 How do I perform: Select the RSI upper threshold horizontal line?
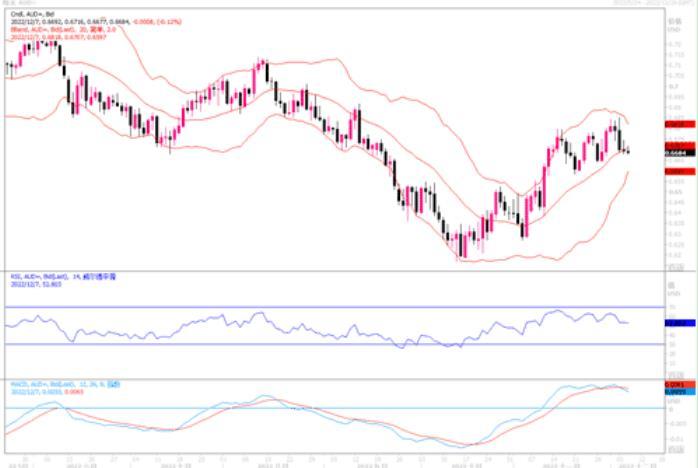coord(300,307)
